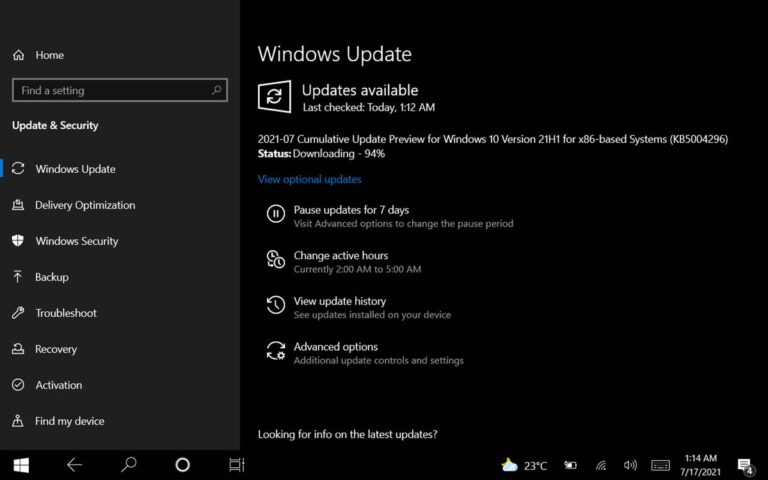This screenshot has height=480, width=768.
Task: Click View optional updates link
Action: [310, 179]
